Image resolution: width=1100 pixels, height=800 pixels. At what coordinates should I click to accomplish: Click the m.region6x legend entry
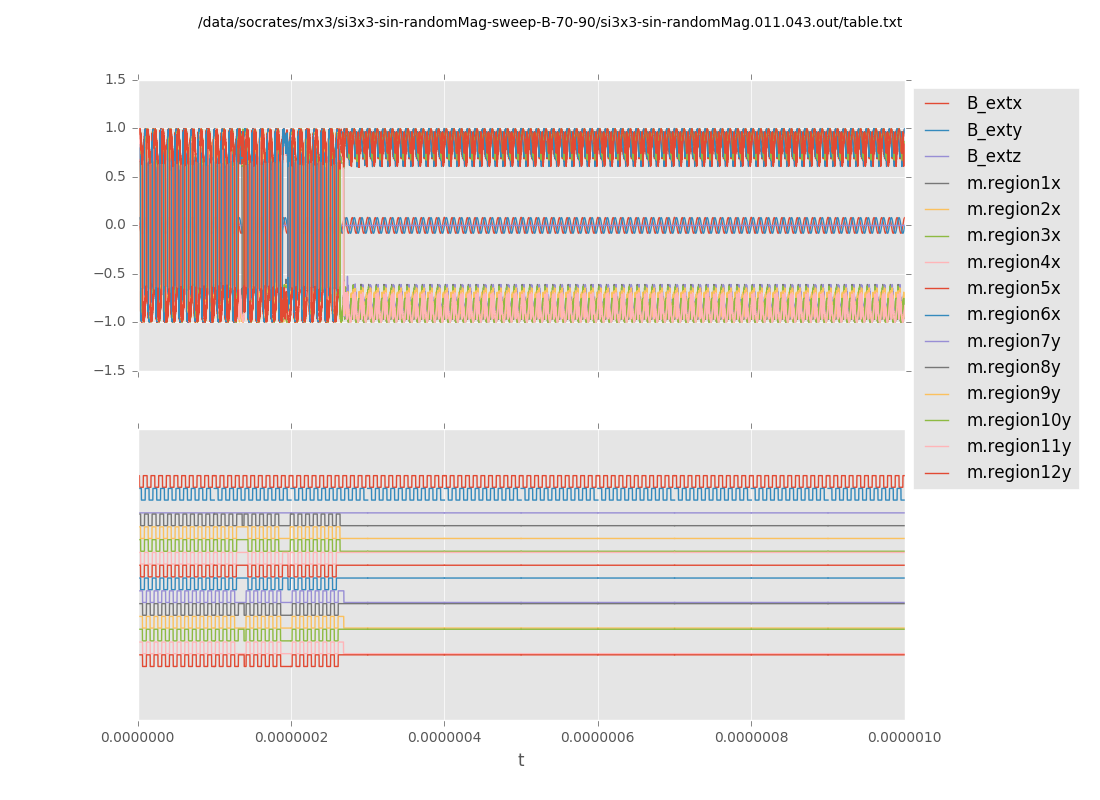1013,314
